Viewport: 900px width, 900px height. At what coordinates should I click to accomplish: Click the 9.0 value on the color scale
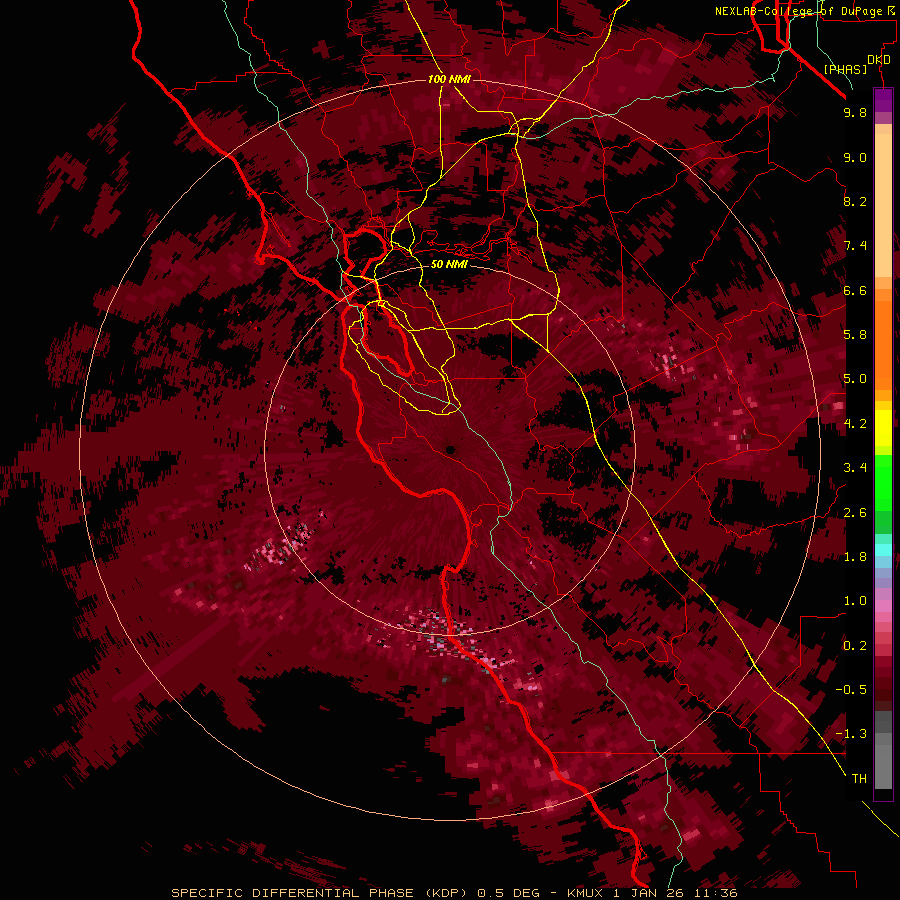click(855, 157)
